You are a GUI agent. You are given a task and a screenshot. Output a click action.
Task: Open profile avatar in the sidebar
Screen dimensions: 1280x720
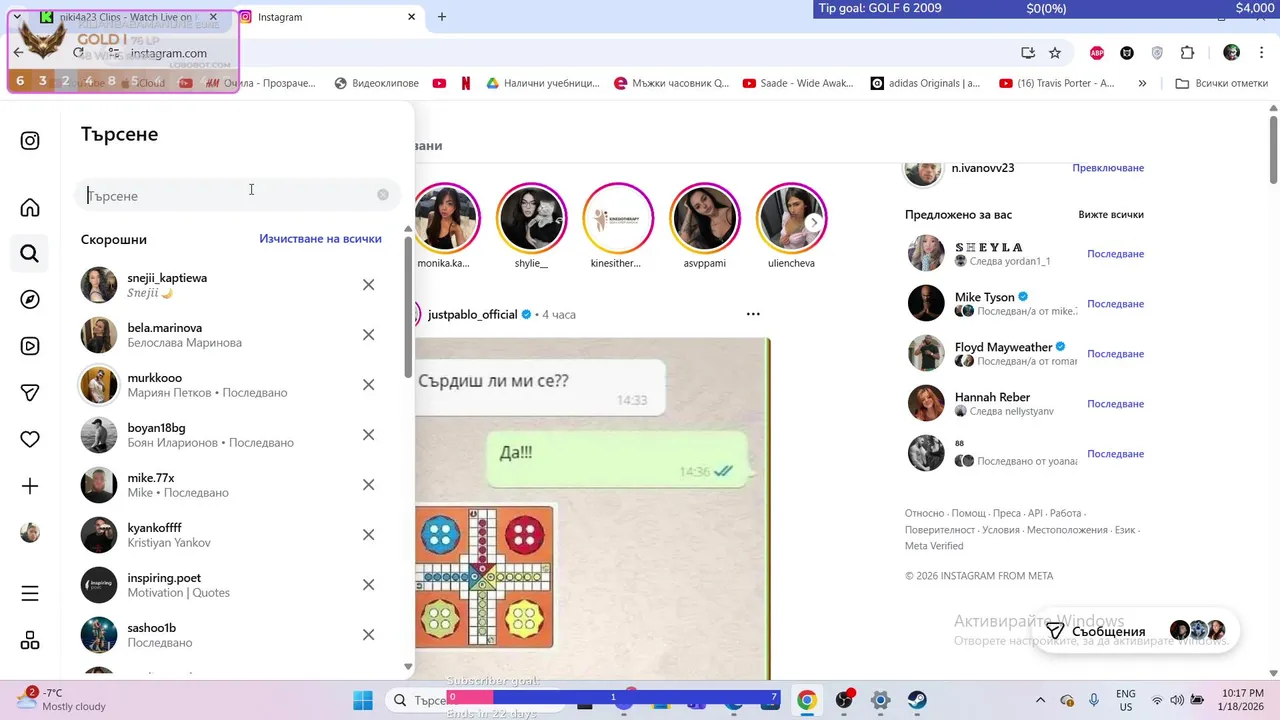30,533
